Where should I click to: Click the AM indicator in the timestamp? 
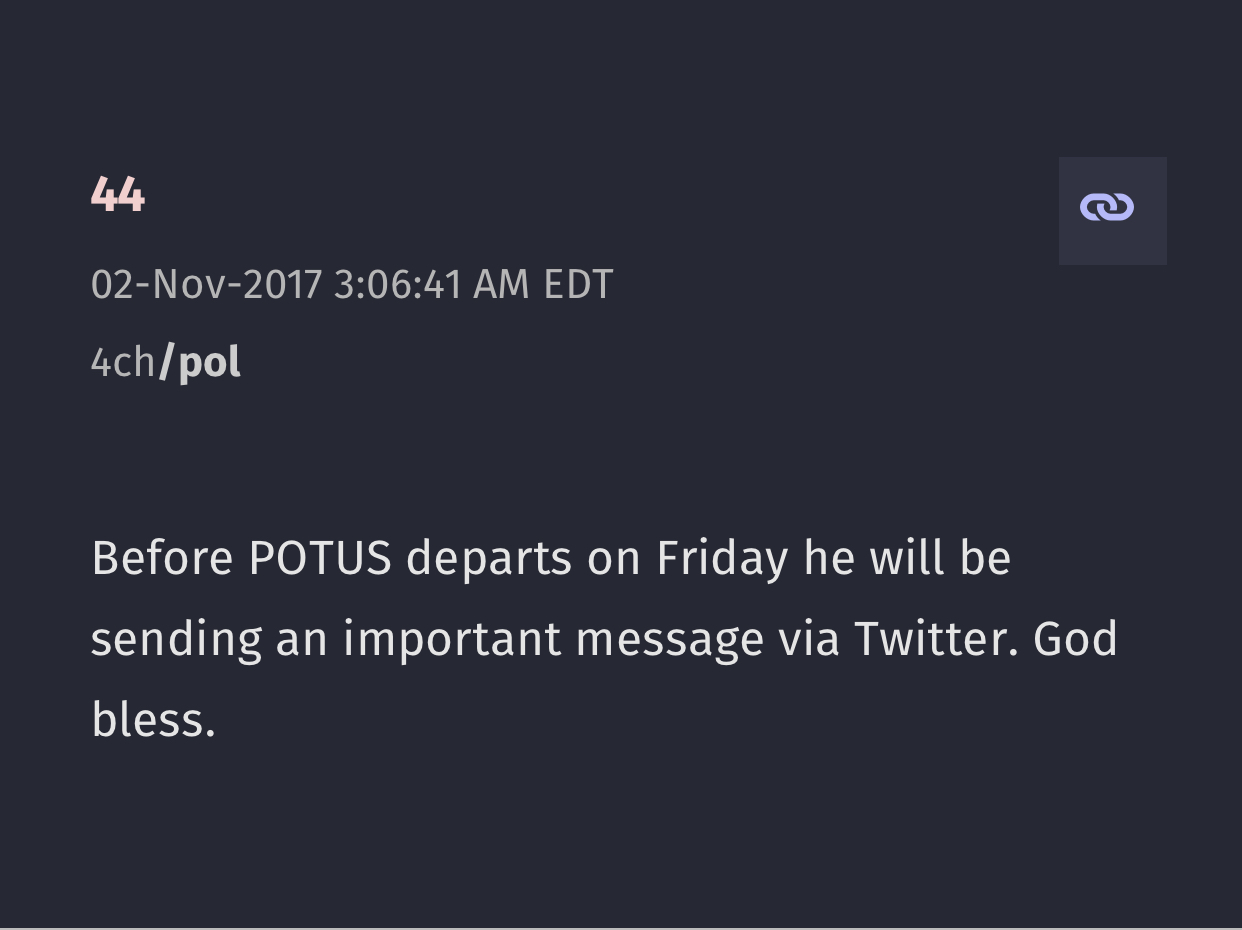[x=501, y=284]
